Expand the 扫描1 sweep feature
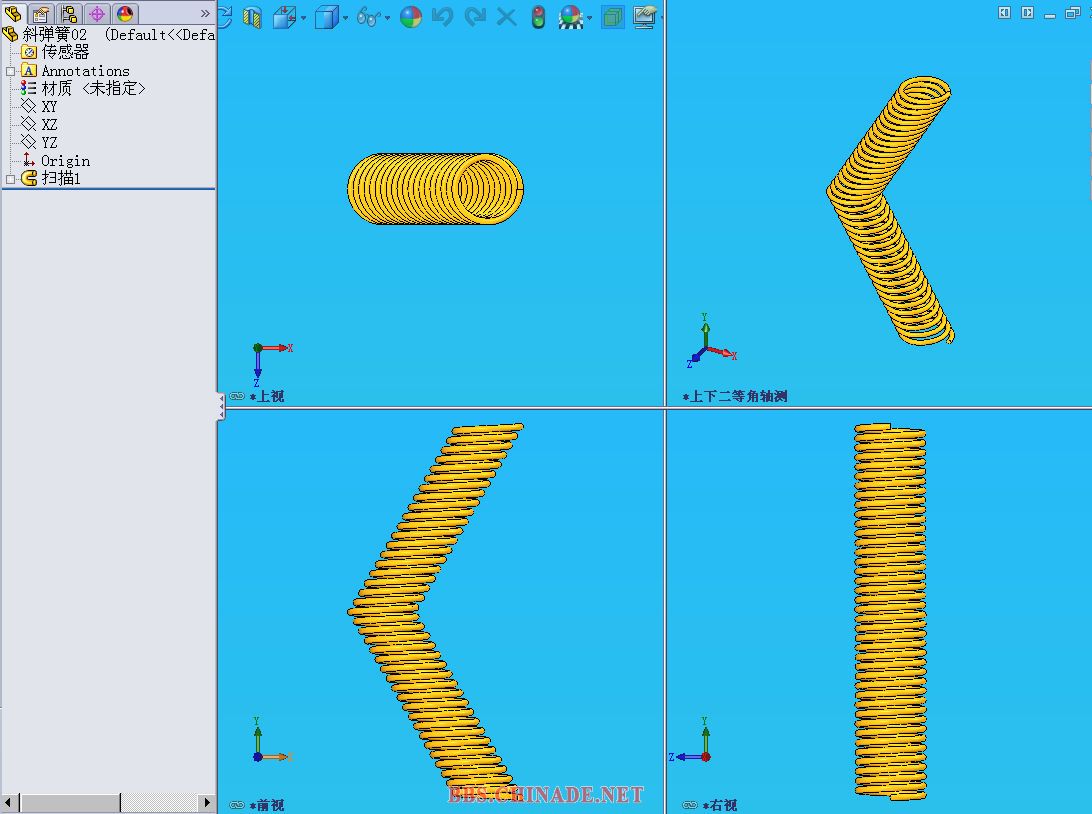 11,179
